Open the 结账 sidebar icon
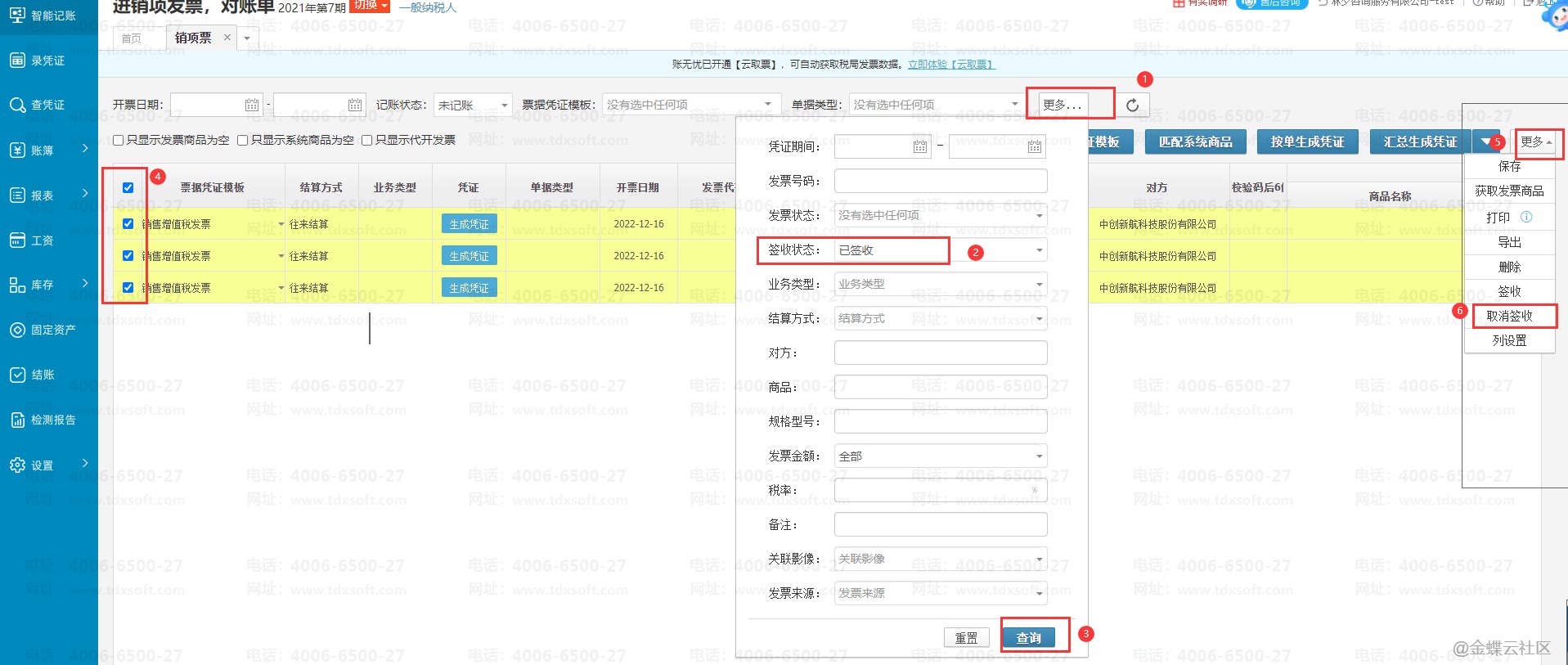 [17, 375]
